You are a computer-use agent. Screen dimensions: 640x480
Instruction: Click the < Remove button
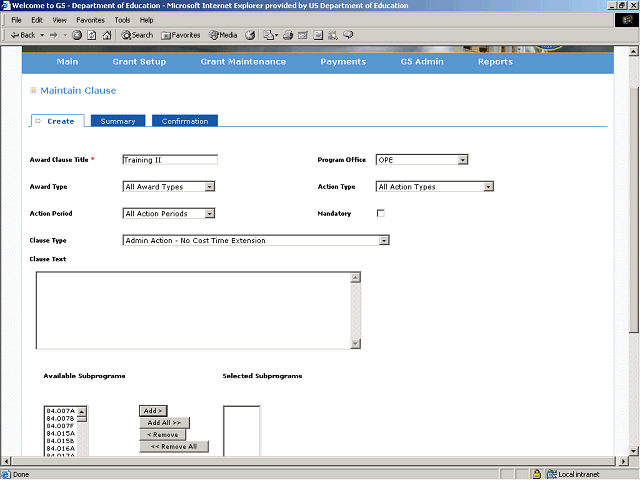pos(162,435)
